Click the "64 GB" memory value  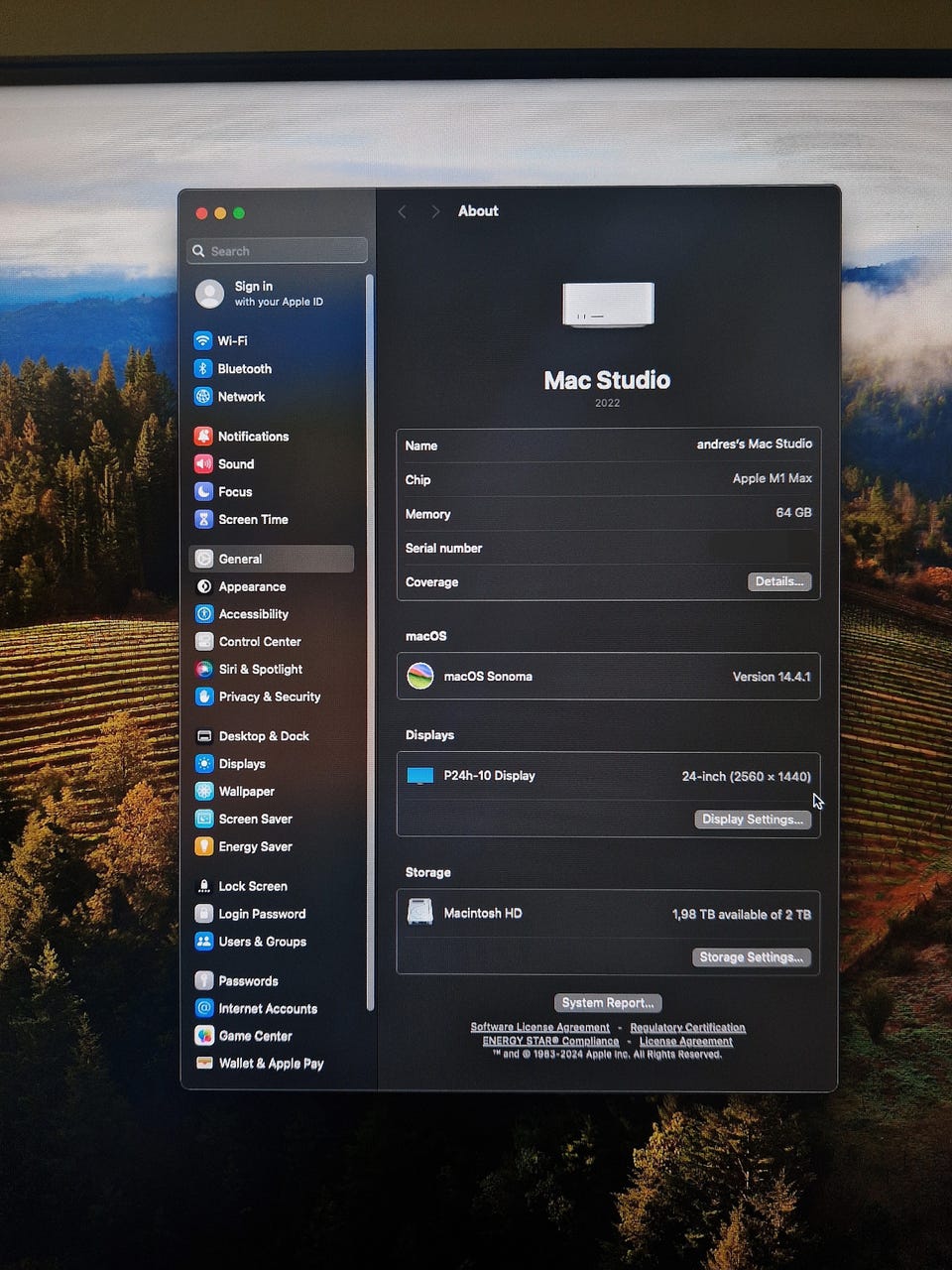[x=793, y=513]
